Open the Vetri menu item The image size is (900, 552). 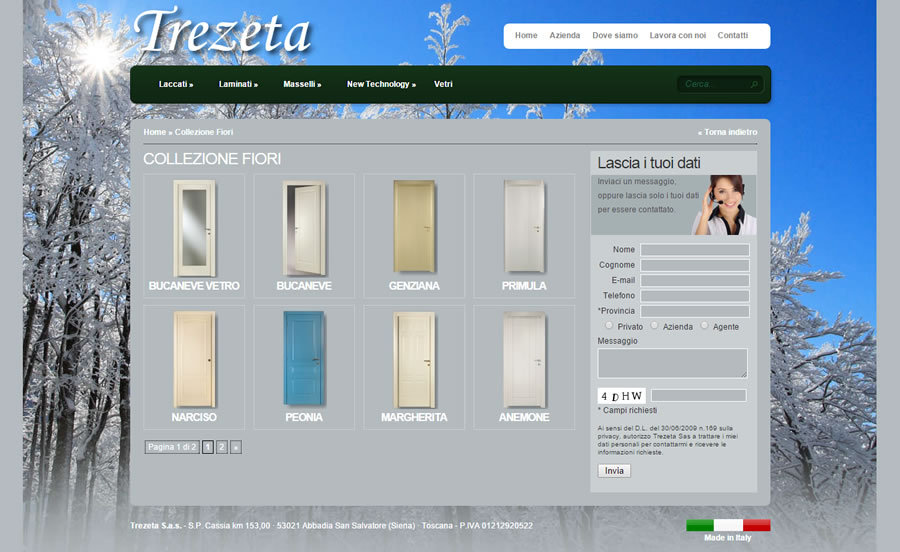(x=443, y=85)
